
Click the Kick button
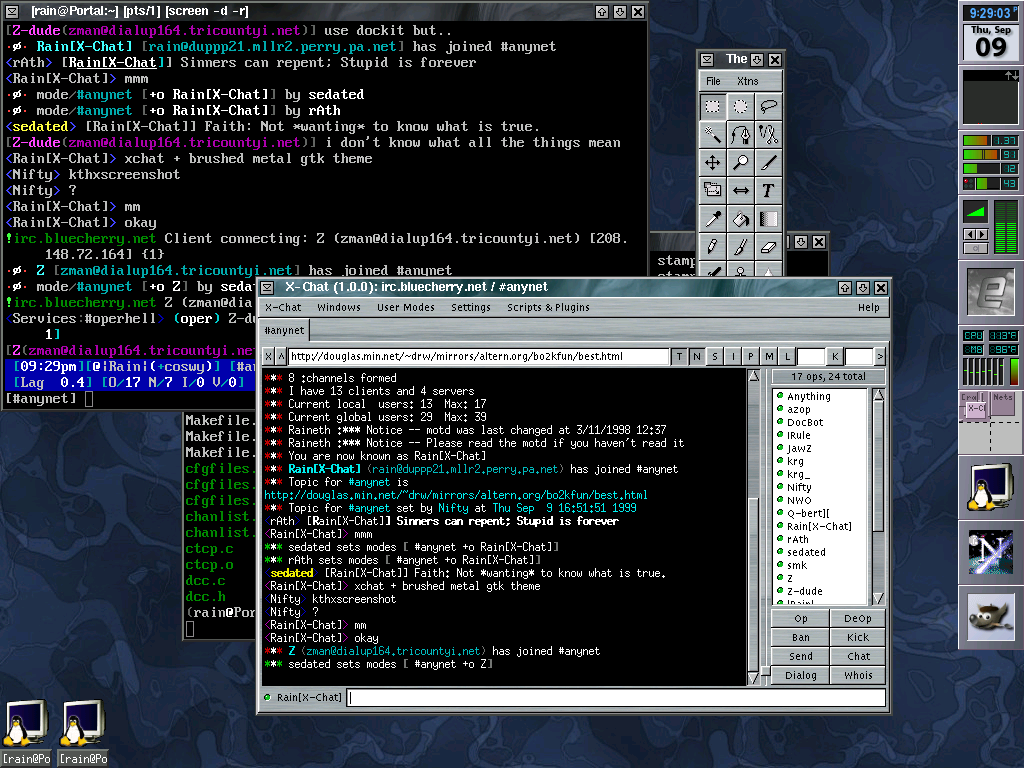[x=857, y=637]
